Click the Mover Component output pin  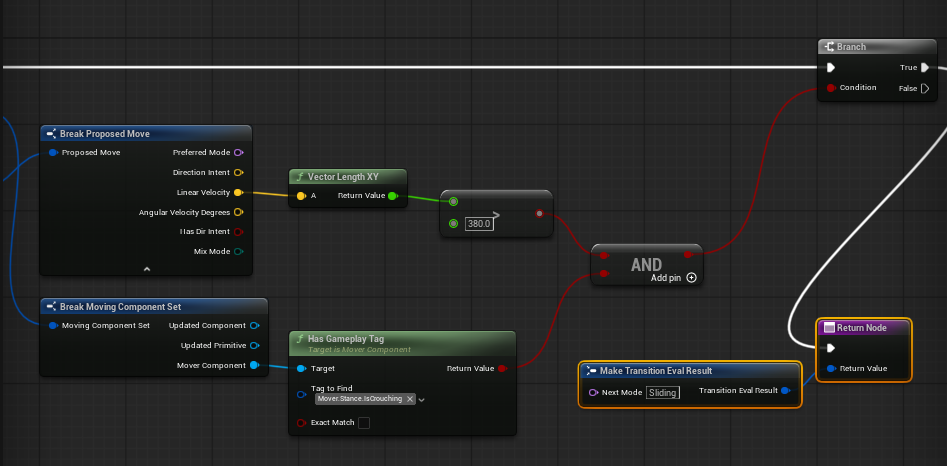coord(254,365)
